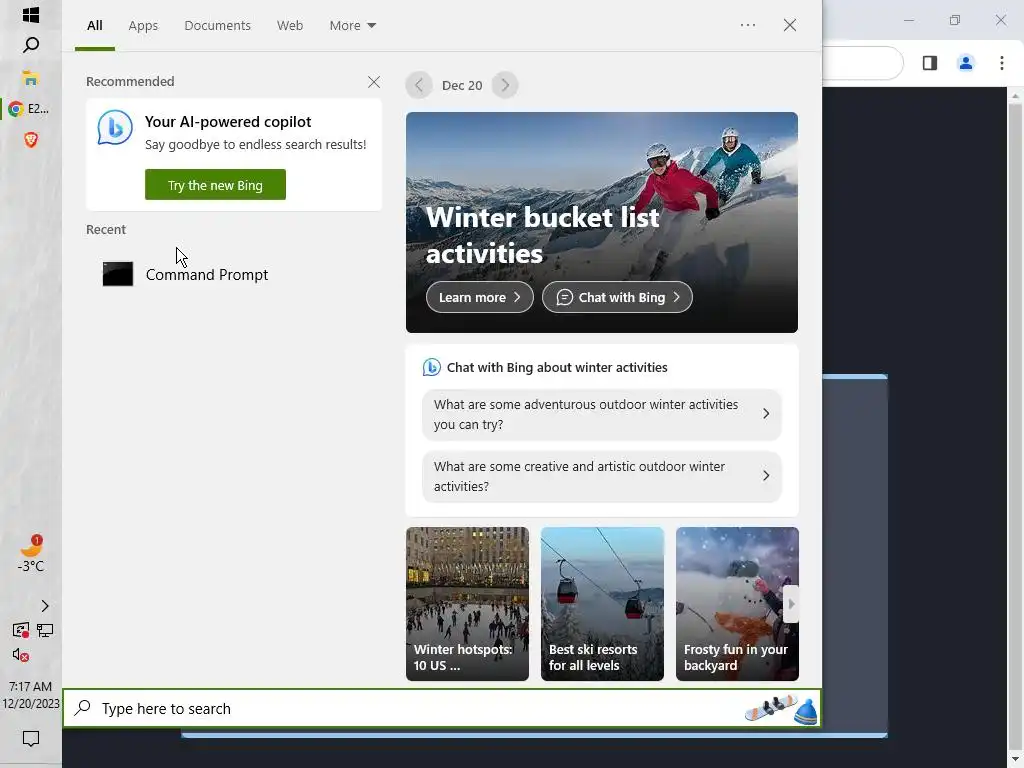Expand the More filter dropdown
Screen dimensions: 1024x768
tap(353, 25)
